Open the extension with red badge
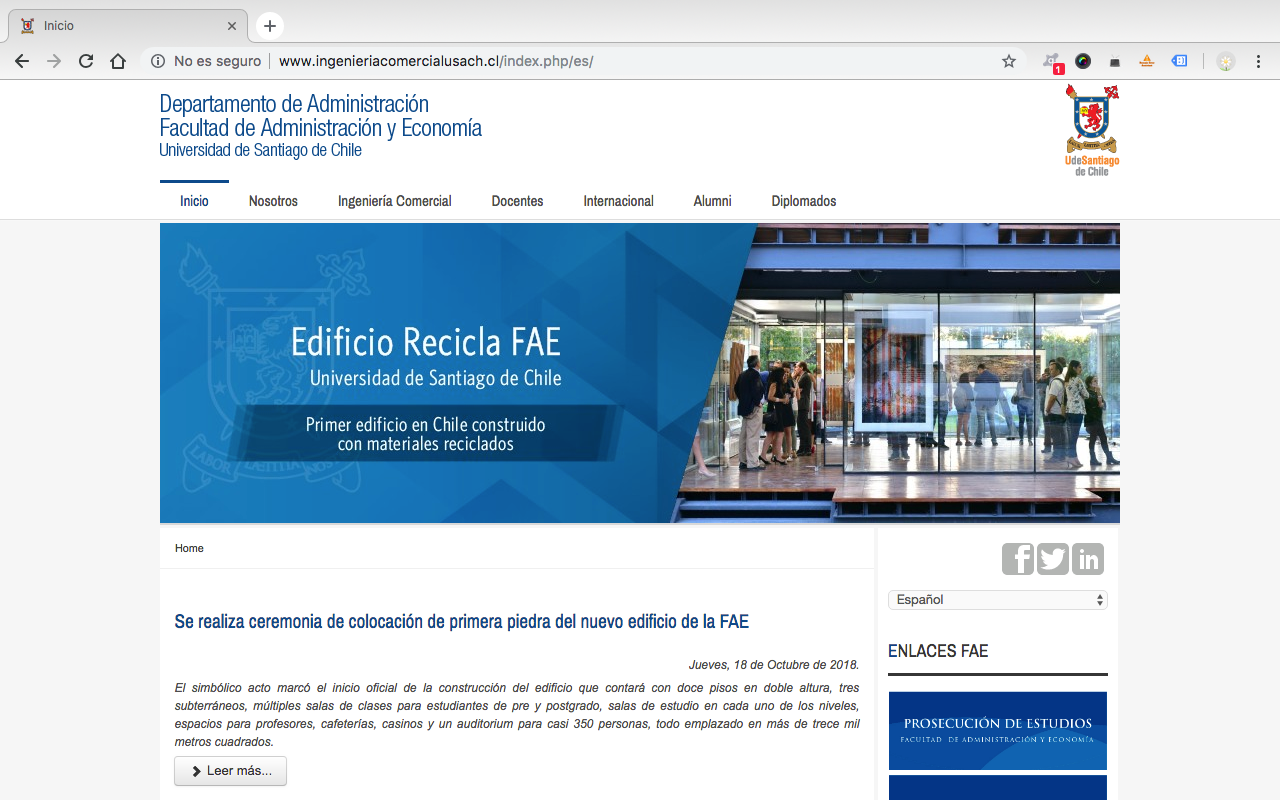The width and height of the screenshot is (1280, 800). [x=1052, y=62]
